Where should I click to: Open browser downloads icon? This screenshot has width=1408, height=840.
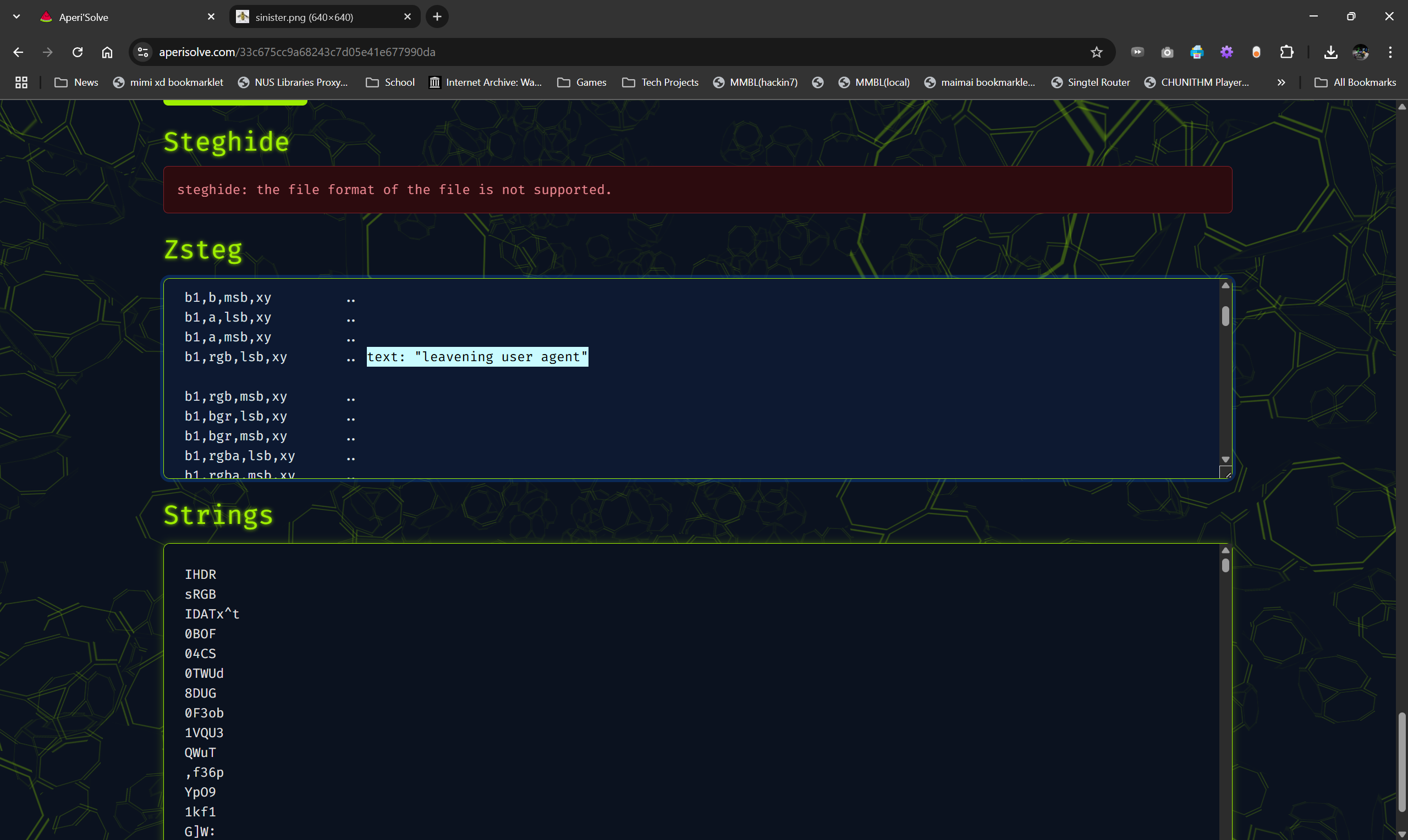1330,52
